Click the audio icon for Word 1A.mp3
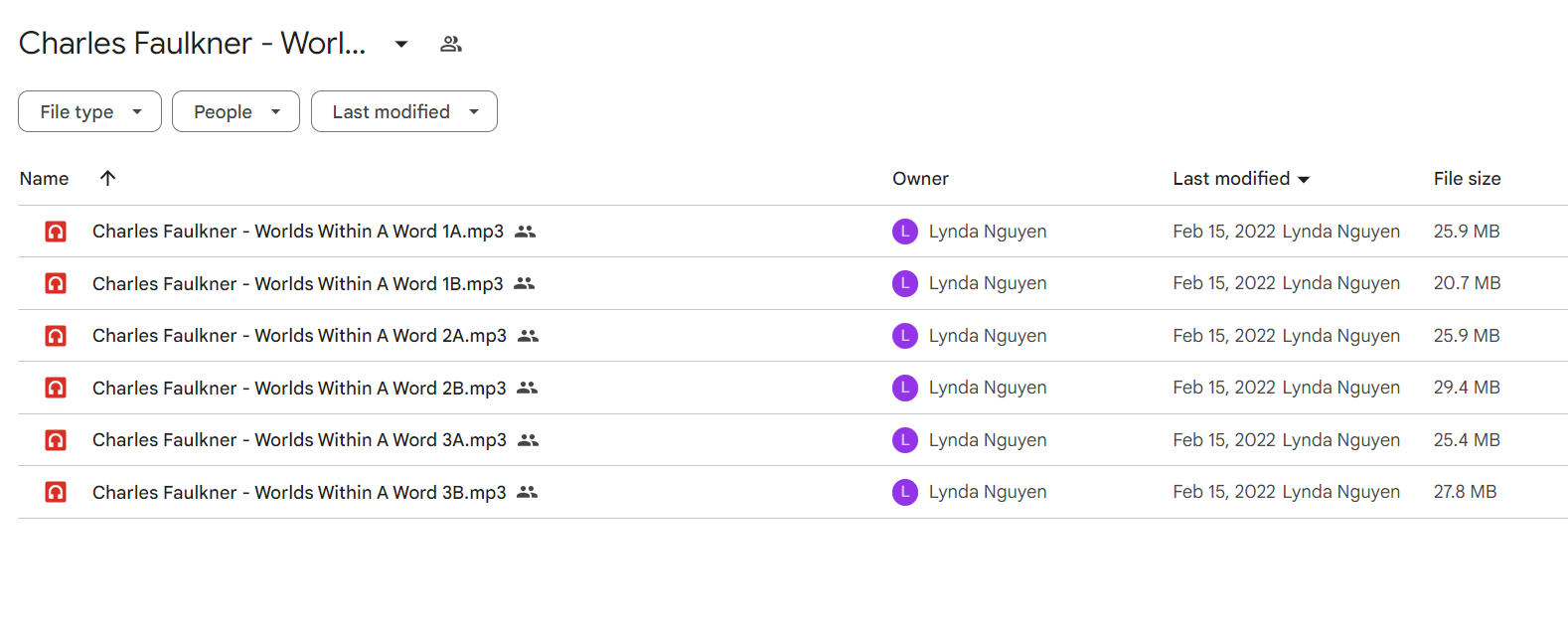 click(56, 232)
